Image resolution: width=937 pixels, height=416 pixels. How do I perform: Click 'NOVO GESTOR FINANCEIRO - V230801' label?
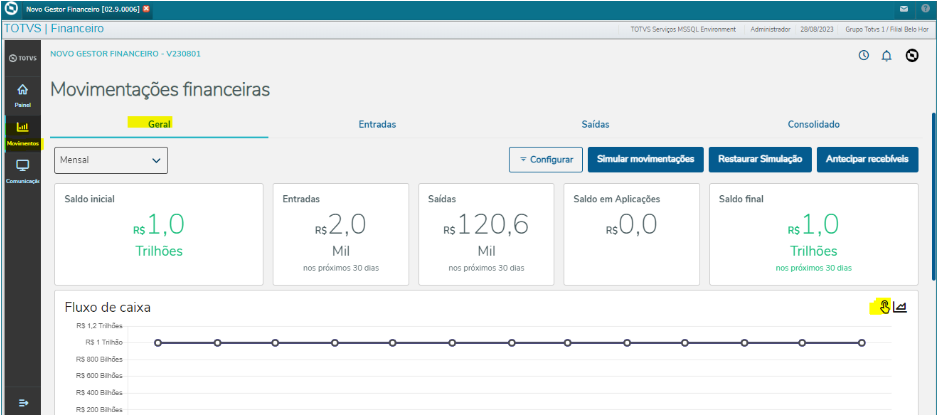point(125,54)
